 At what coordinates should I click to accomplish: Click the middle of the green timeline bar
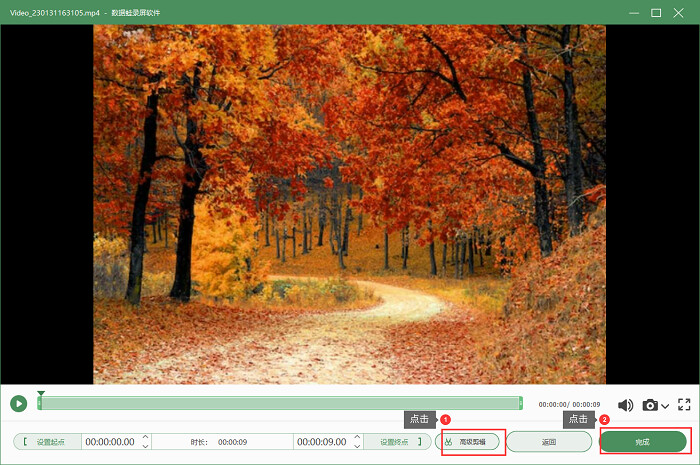[x=280, y=403]
